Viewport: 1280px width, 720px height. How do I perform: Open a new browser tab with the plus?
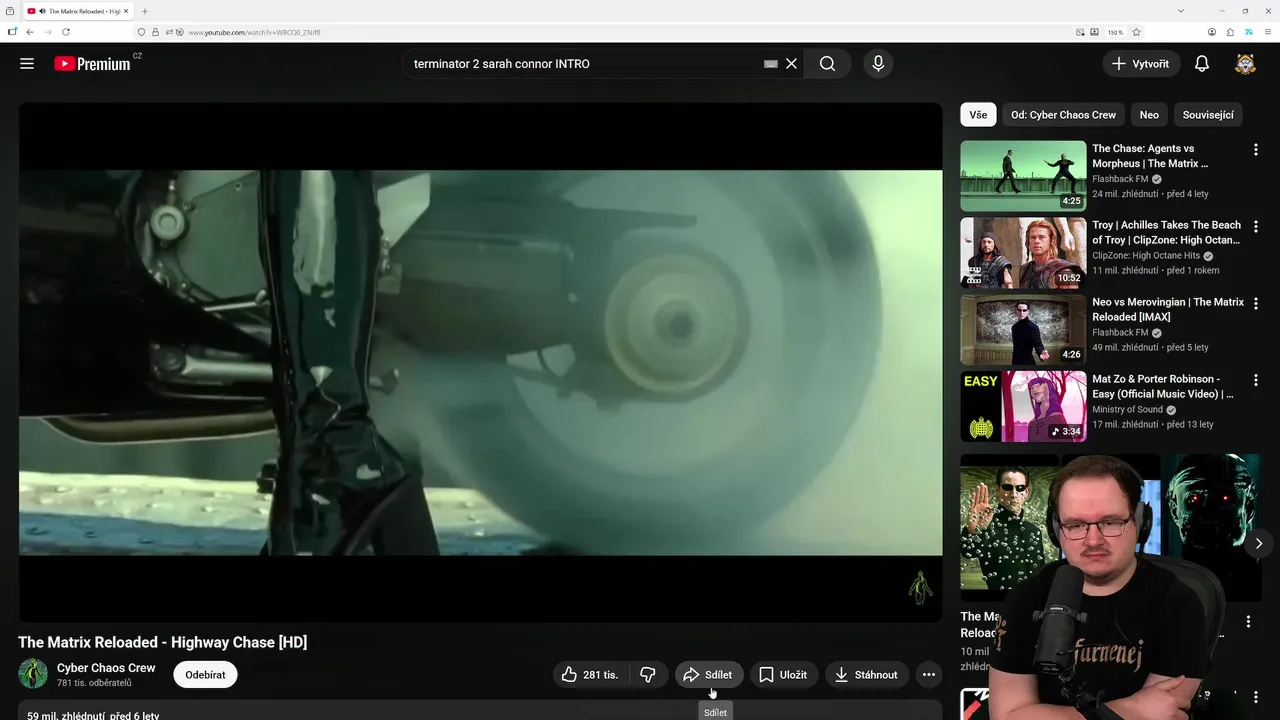(x=145, y=11)
